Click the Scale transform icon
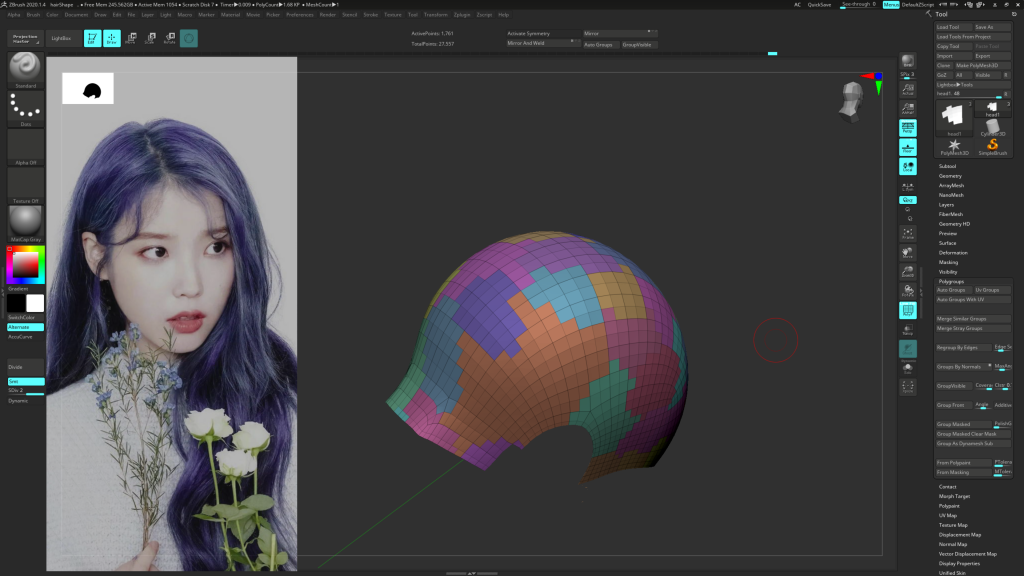This screenshot has height=576, width=1024. click(x=150, y=38)
